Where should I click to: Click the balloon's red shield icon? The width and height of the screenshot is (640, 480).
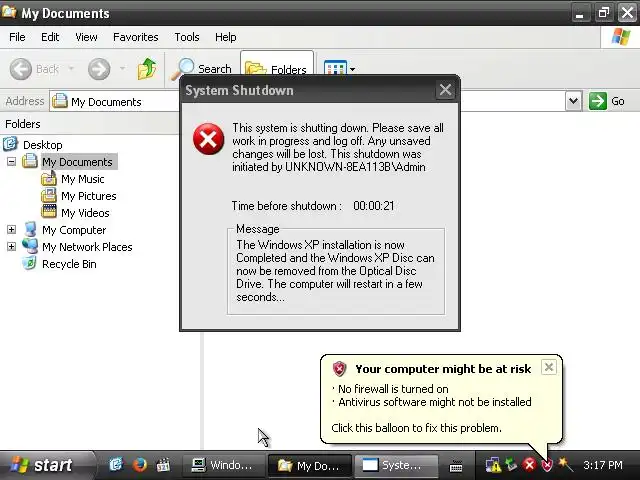pyautogui.click(x=339, y=369)
